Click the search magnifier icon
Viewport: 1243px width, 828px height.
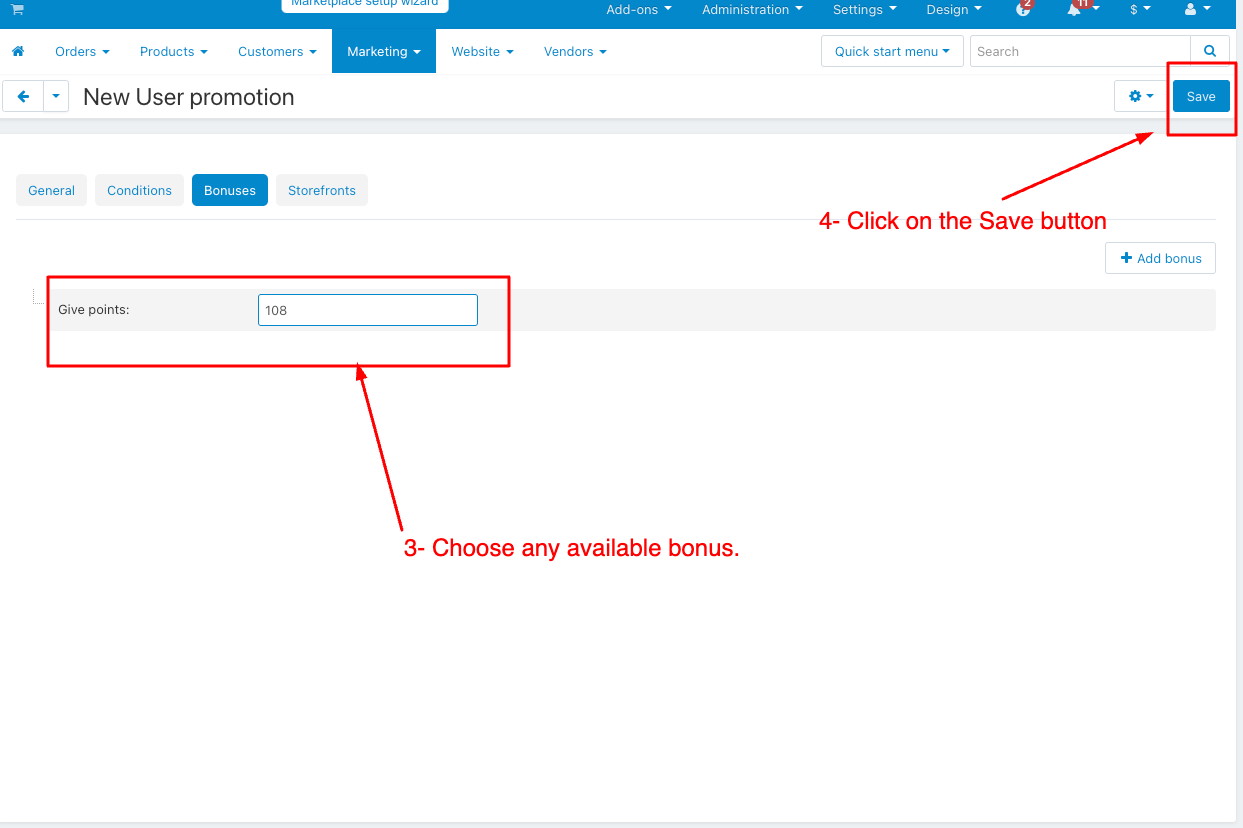[x=1210, y=51]
